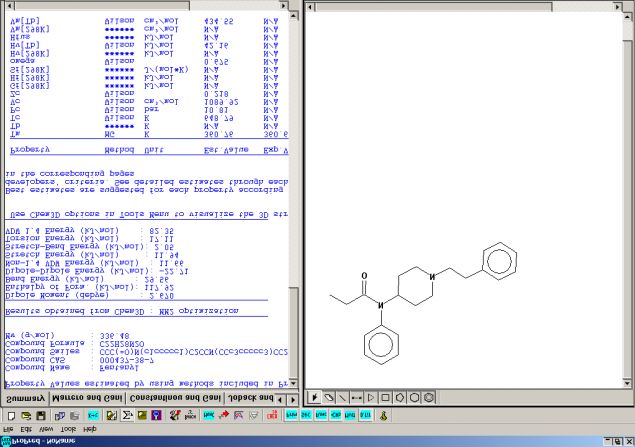
Task: Click the Open file folder icon
Action: click(x=26, y=416)
